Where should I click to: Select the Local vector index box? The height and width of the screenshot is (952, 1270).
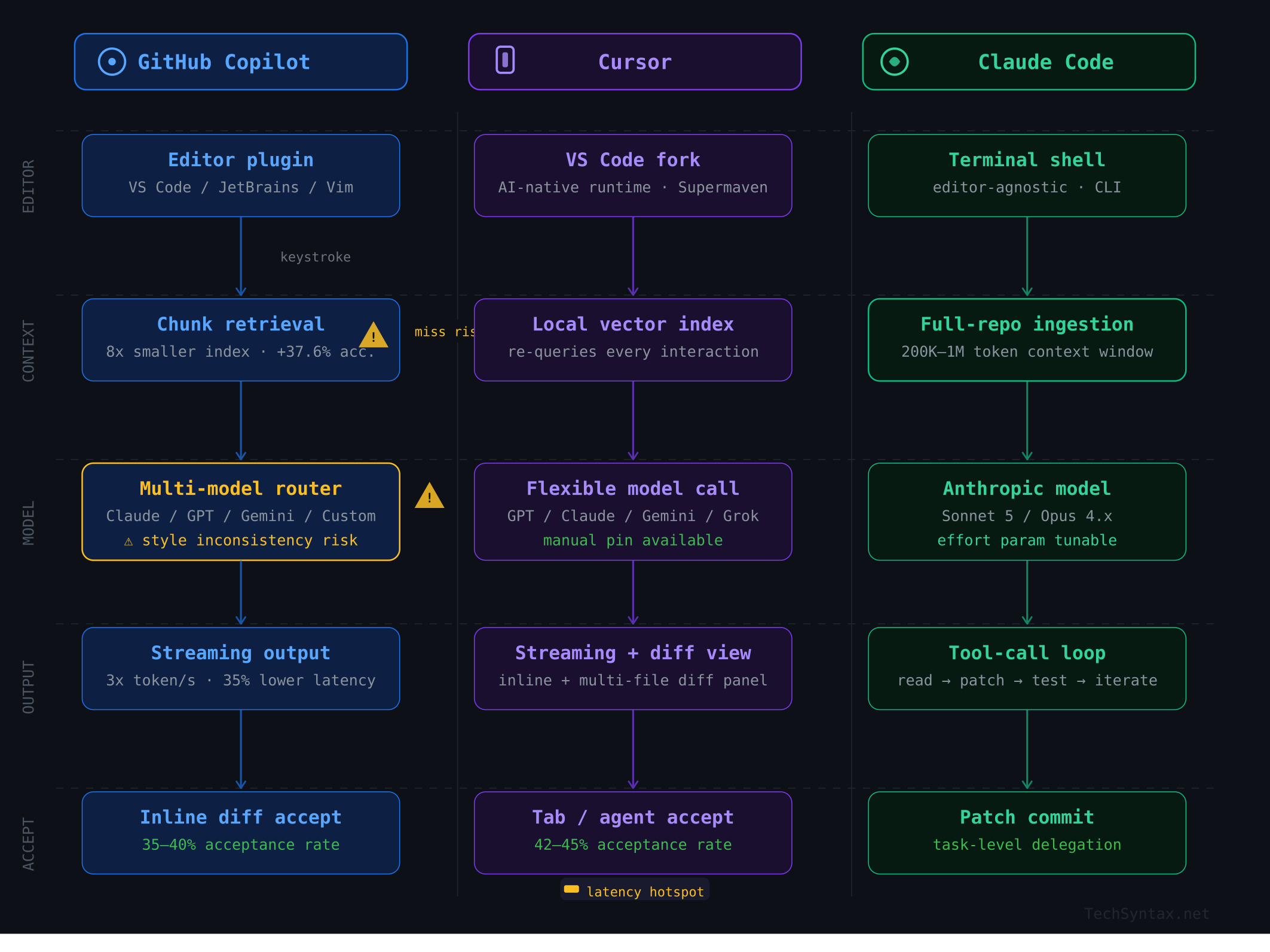632,339
